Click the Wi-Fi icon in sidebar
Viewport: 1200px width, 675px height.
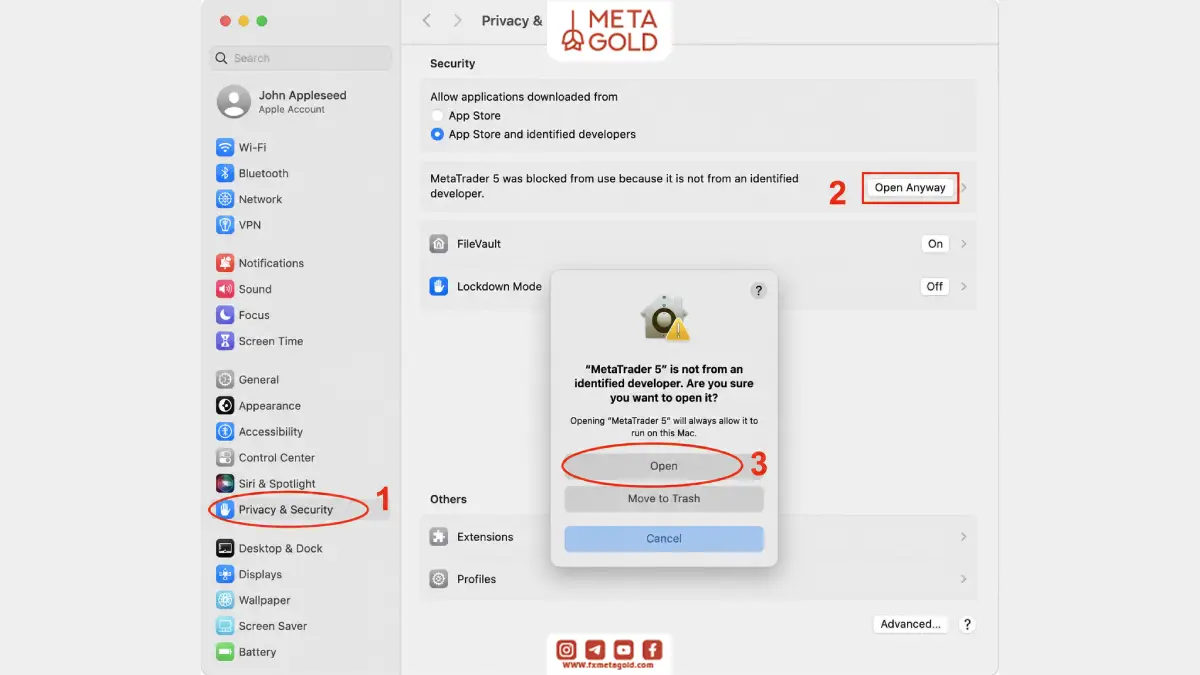[225, 147]
